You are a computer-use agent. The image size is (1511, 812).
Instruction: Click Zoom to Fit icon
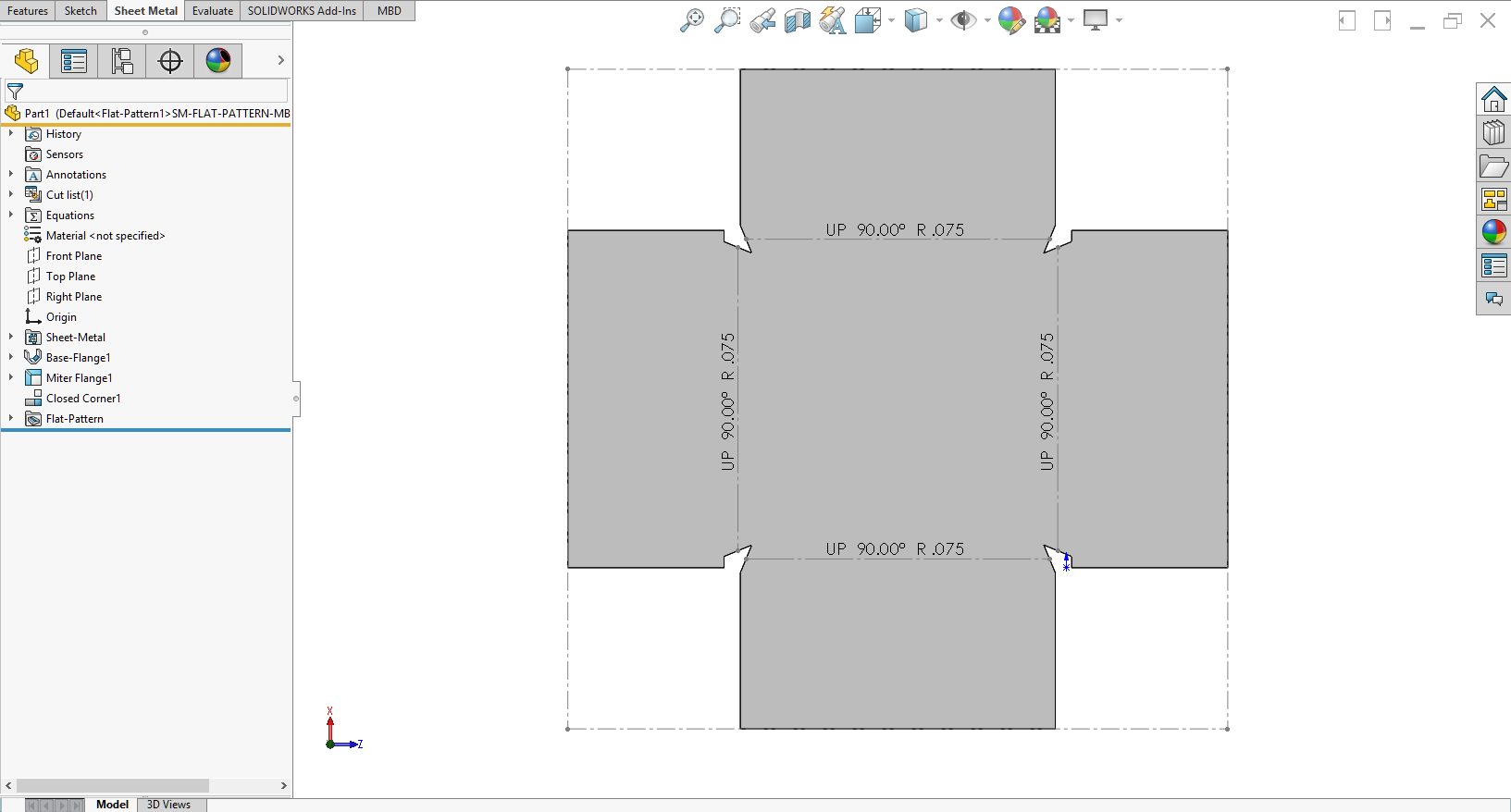pyautogui.click(x=691, y=20)
